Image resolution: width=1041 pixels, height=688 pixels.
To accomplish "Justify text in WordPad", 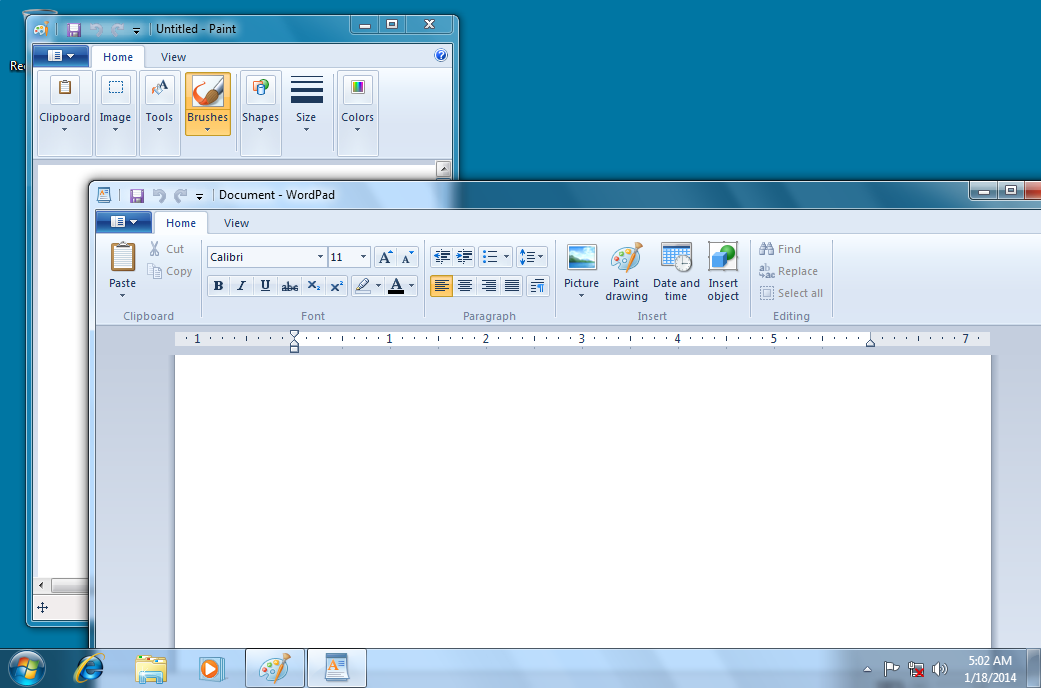I will coord(511,286).
